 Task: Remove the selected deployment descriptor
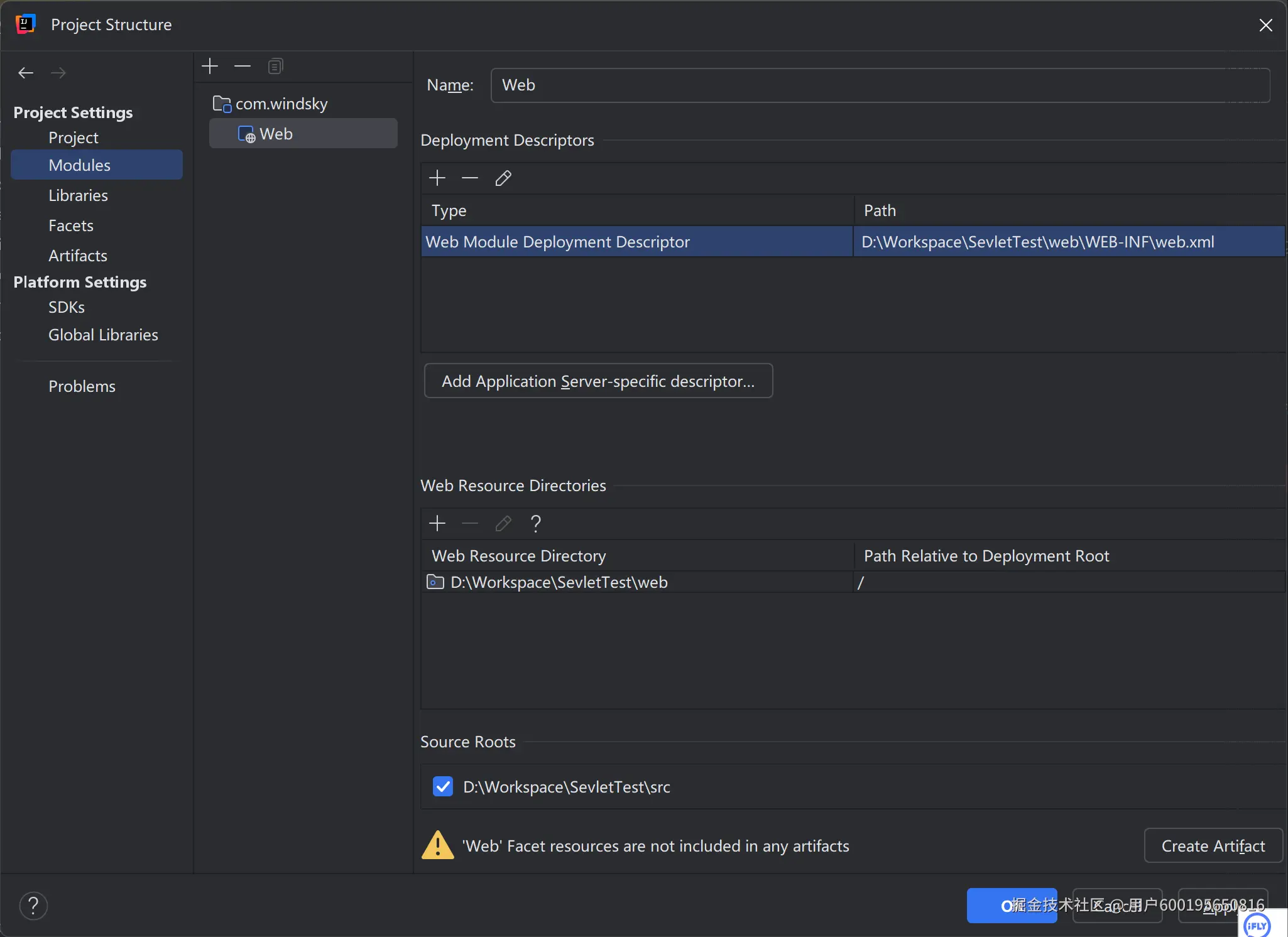(470, 178)
